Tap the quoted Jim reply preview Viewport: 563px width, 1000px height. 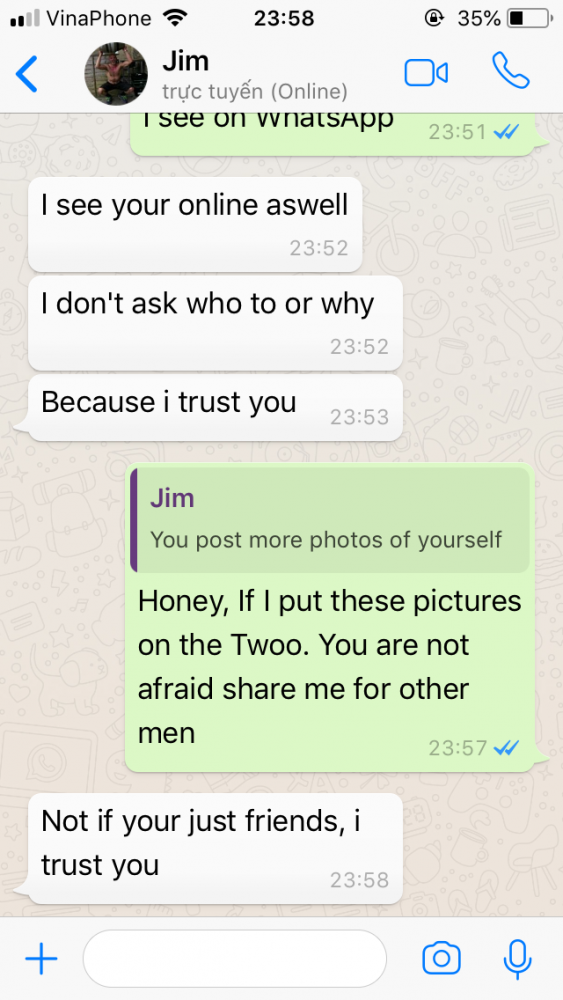[x=330, y=520]
